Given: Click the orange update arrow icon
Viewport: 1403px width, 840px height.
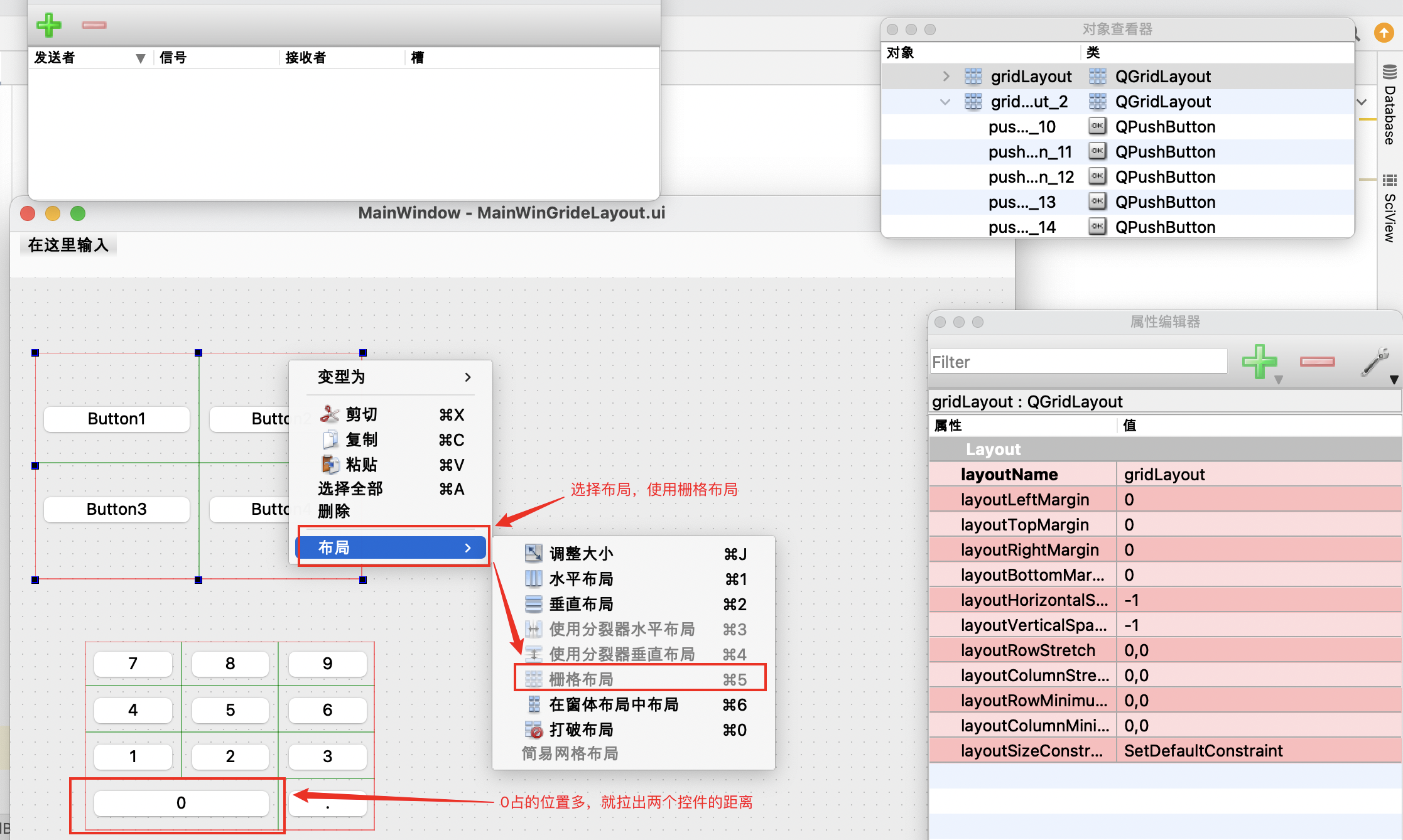Looking at the screenshot, I should click(1384, 33).
